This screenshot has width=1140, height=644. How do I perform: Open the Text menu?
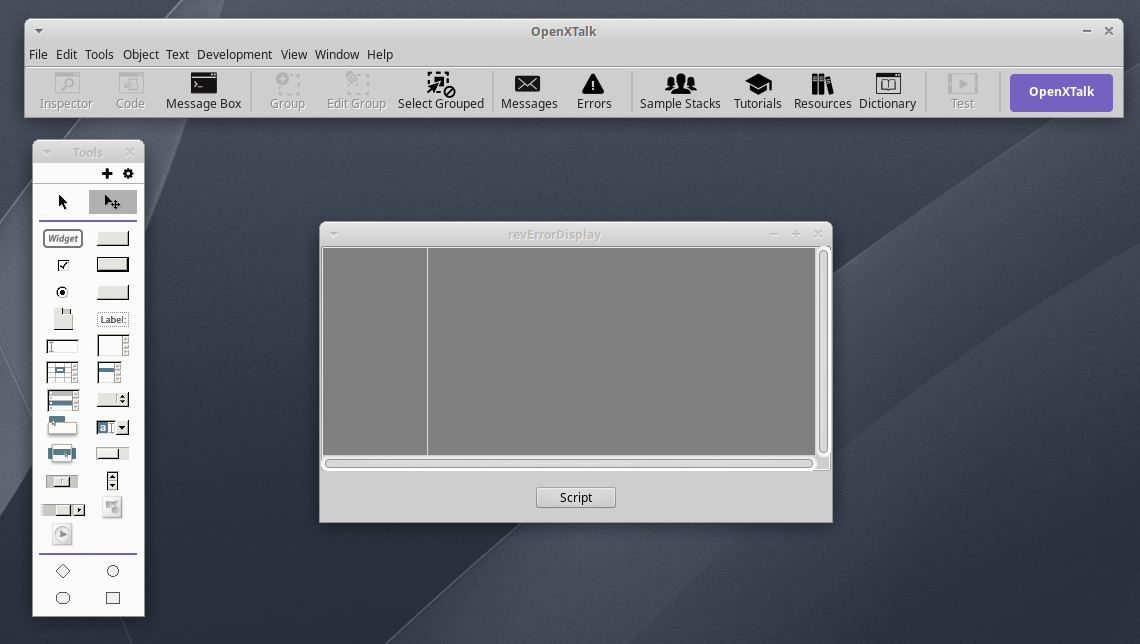(x=177, y=55)
